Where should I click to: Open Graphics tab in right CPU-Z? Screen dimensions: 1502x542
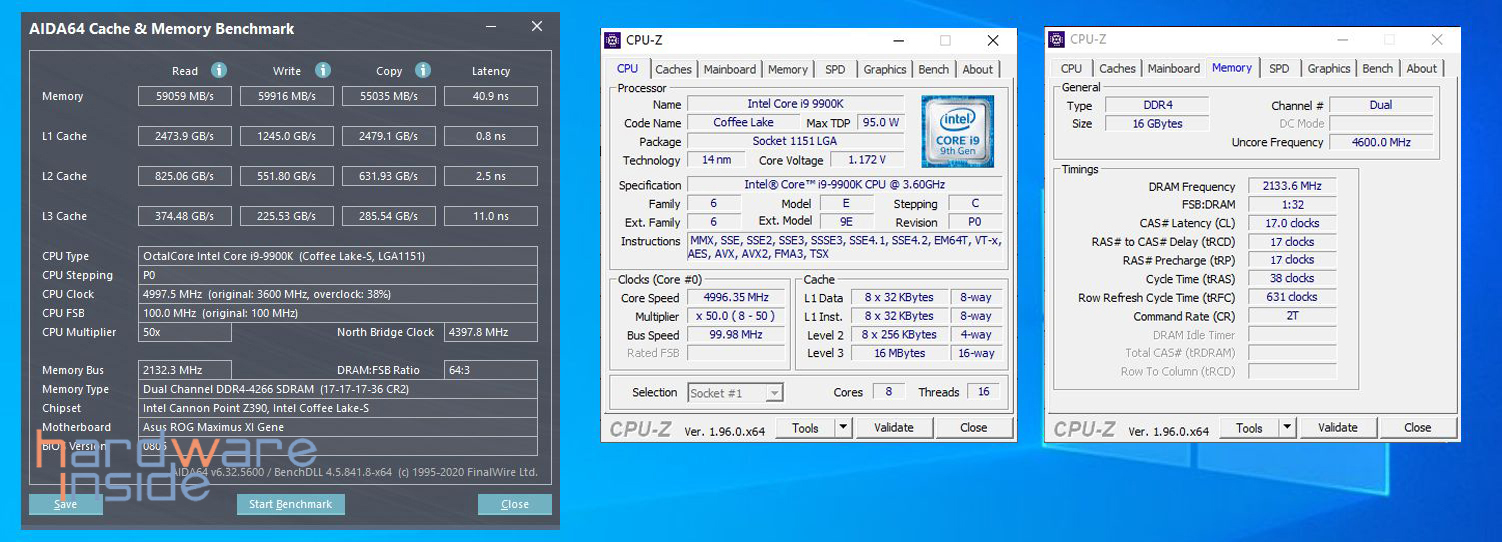pos(1329,68)
